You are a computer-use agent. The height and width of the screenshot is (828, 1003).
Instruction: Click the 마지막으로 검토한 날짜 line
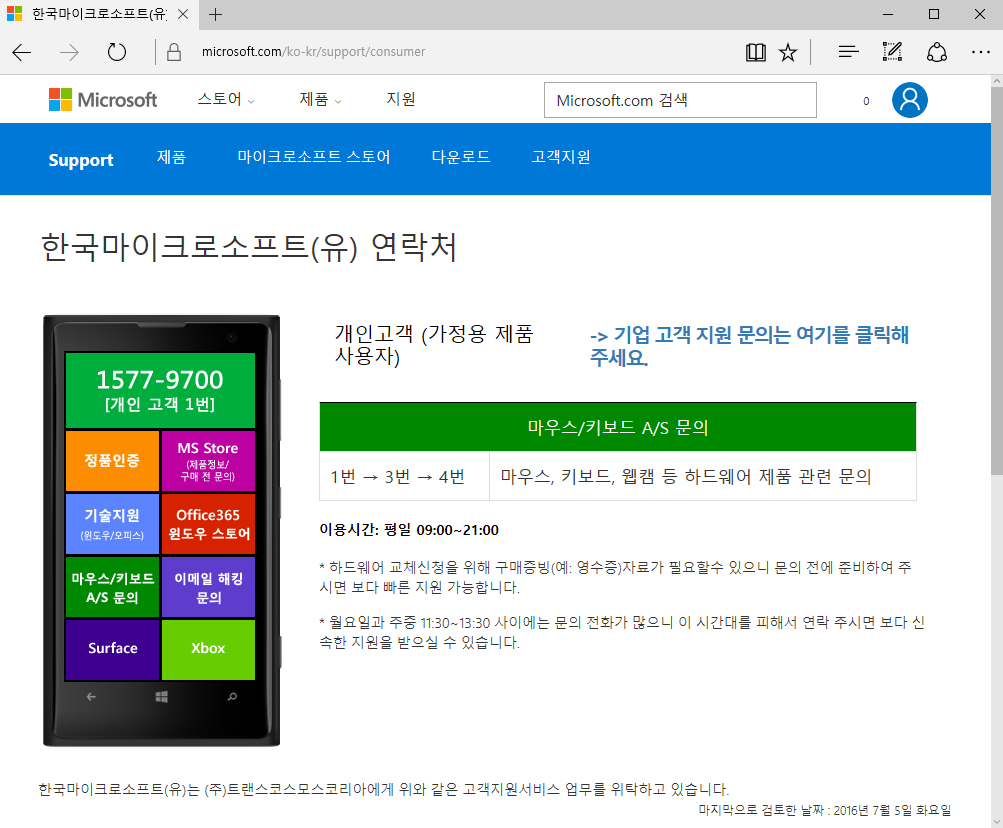click(825, 810)
